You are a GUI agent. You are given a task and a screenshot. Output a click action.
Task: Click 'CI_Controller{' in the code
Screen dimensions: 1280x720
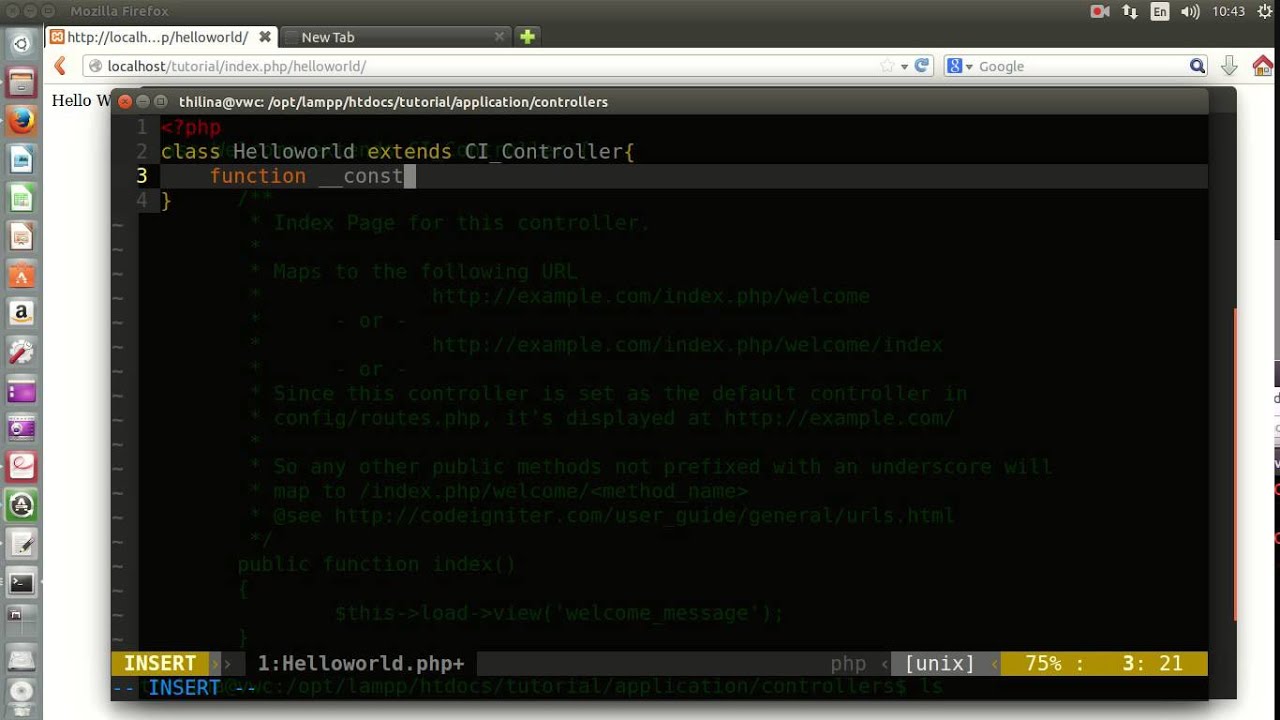[x=549, y=152]
